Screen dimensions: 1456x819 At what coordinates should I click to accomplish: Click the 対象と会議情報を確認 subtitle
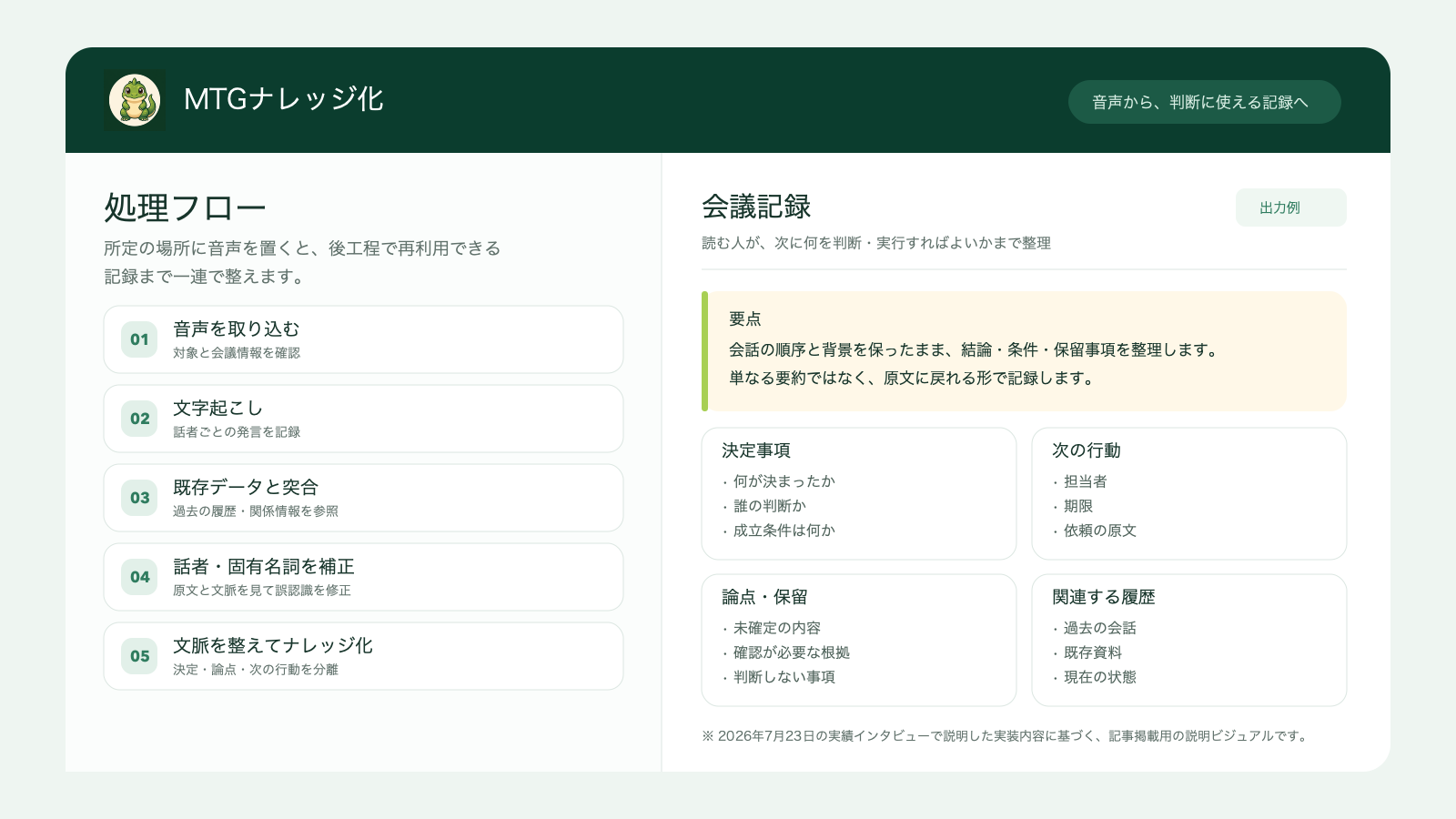237,353
